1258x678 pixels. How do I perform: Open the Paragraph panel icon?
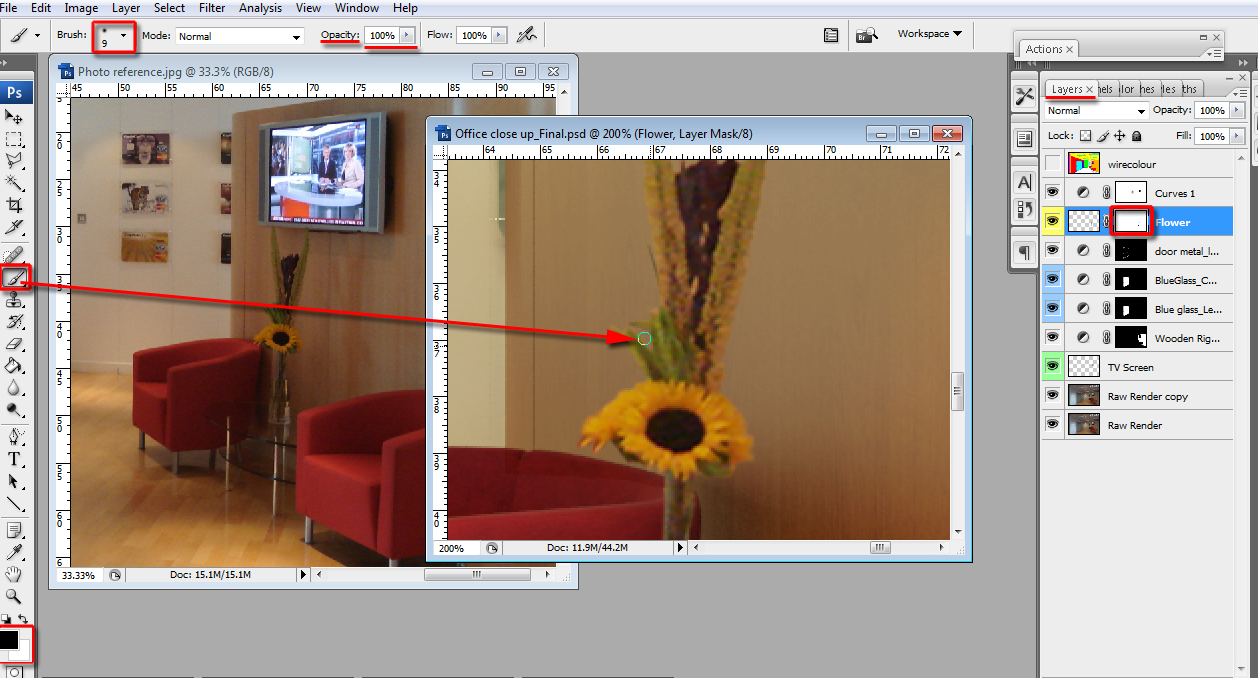pyautogui.click(x=1024, y=252)
